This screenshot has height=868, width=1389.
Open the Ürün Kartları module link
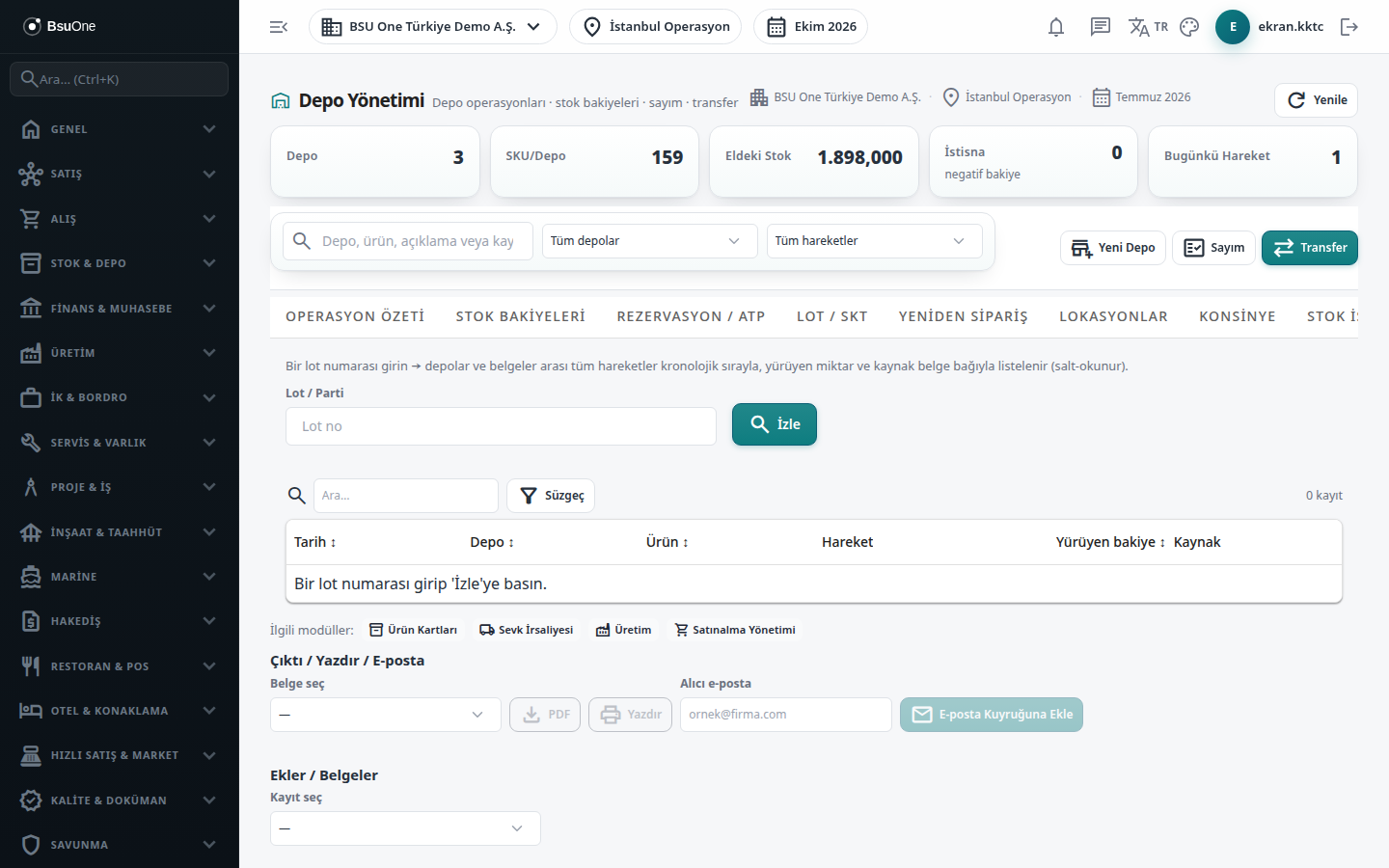414,630
